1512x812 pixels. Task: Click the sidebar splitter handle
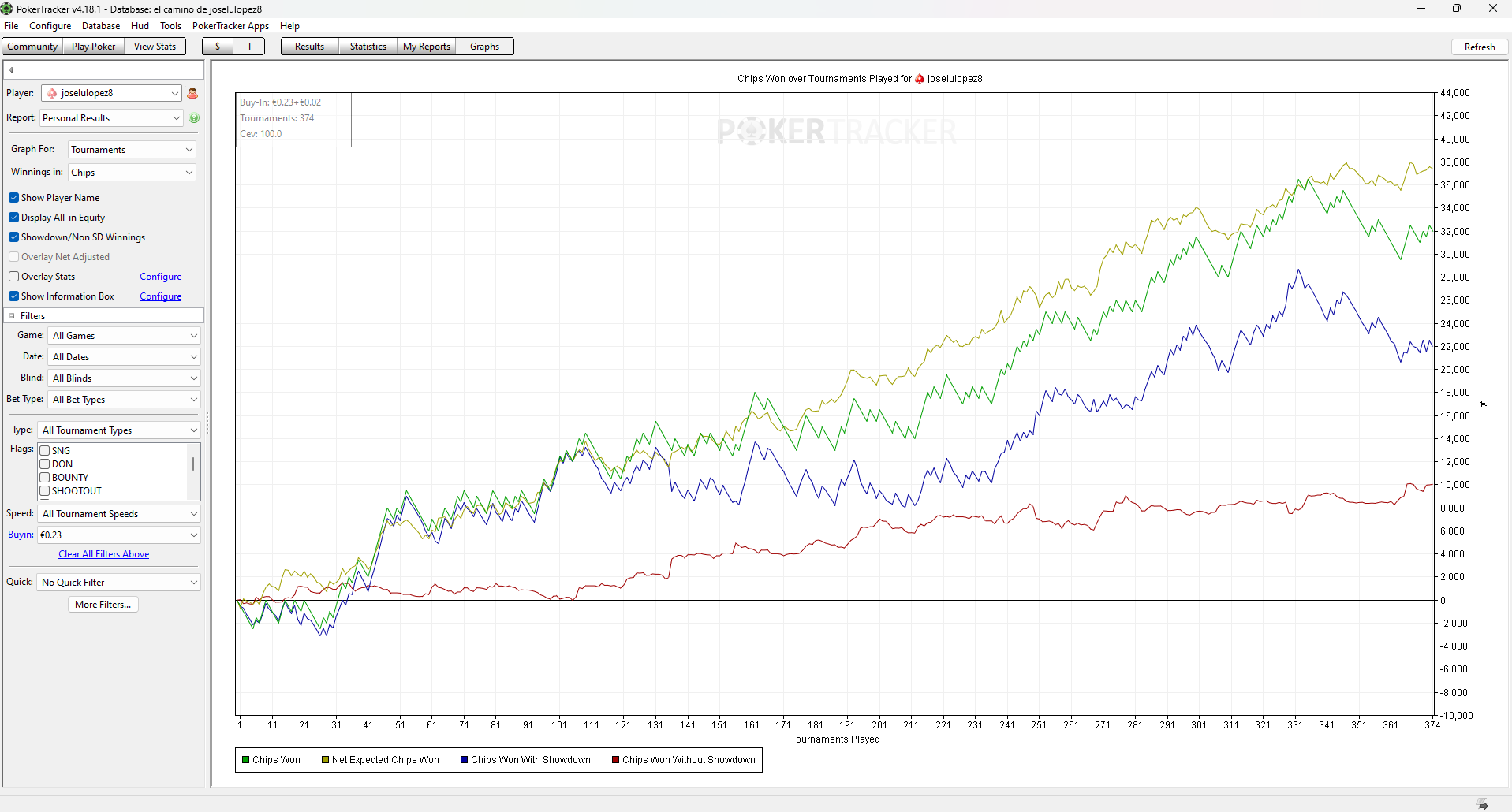(x=207, y=424)
